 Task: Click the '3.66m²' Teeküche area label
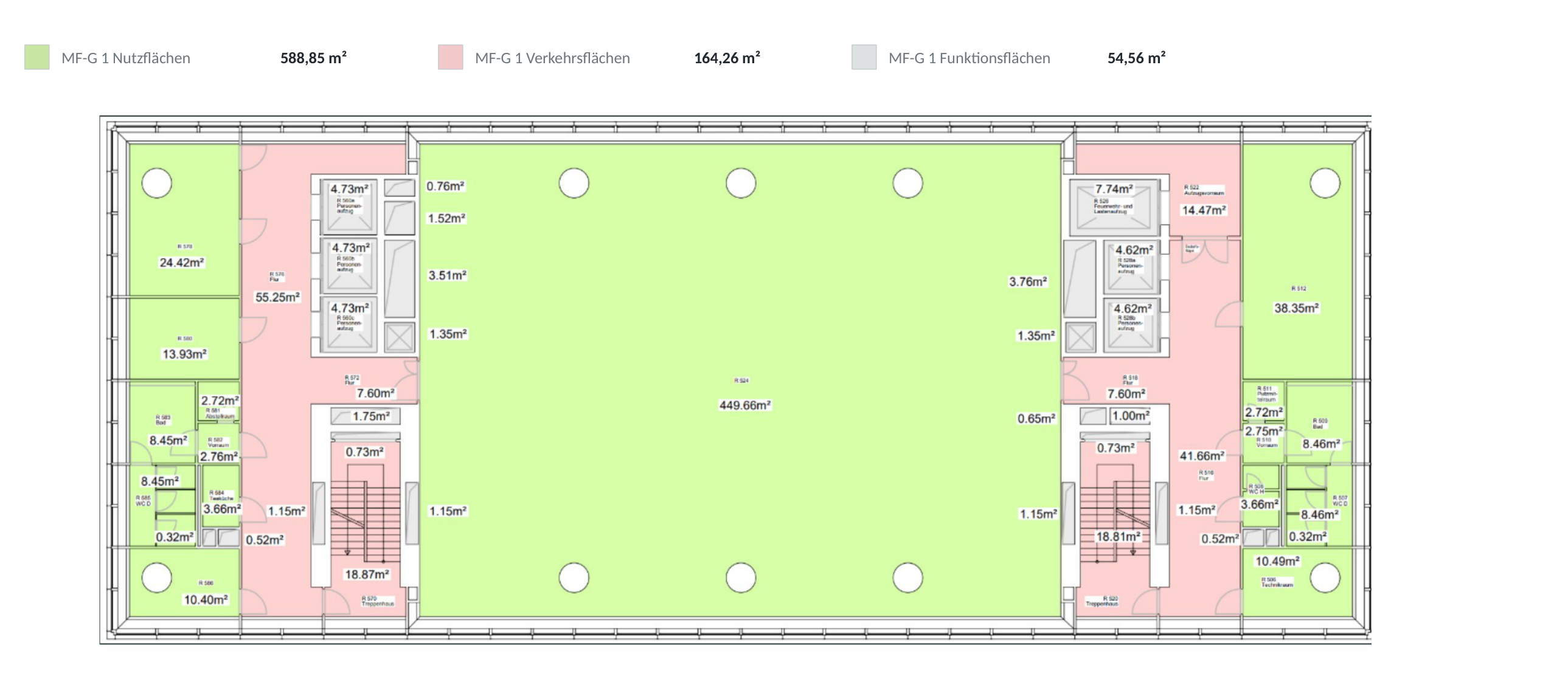point(222,509)
